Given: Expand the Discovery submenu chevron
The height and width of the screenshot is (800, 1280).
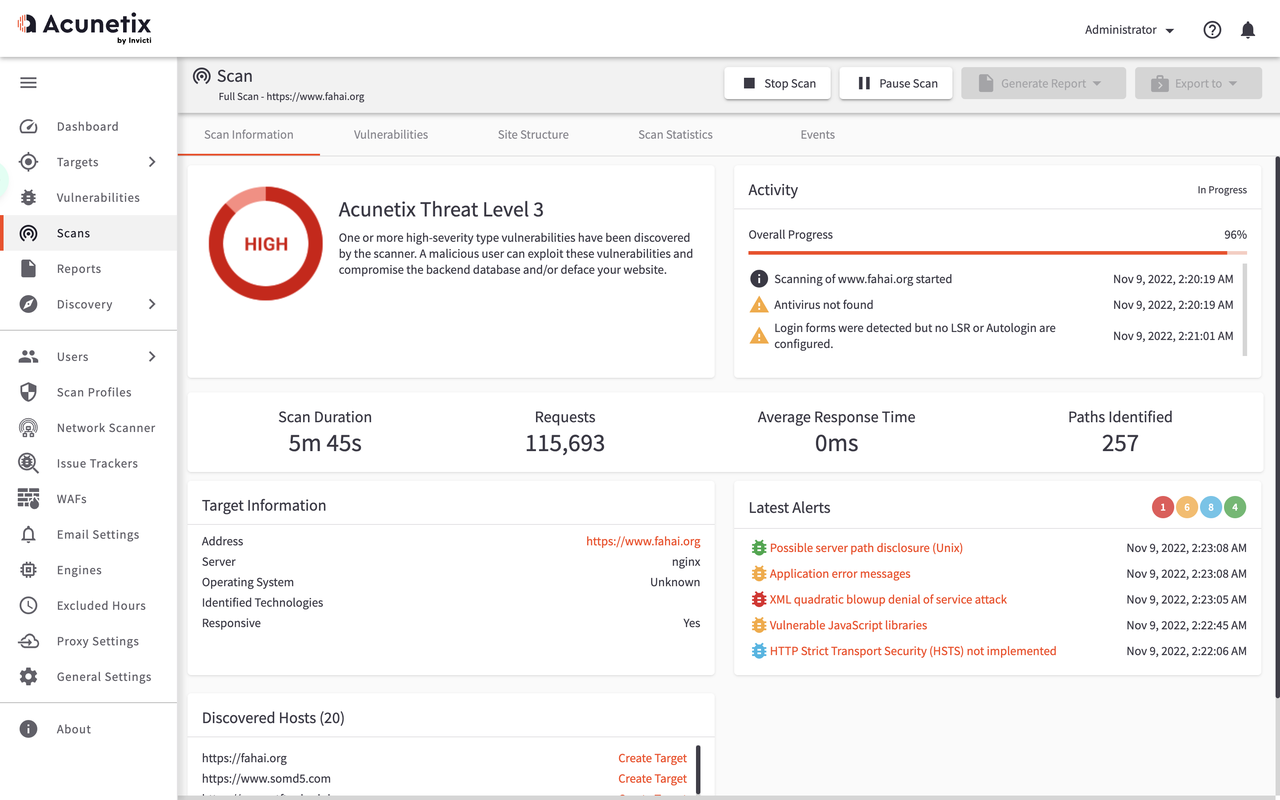Looking at the screenshot, I should pyautogui.click(x=152, y=304).
